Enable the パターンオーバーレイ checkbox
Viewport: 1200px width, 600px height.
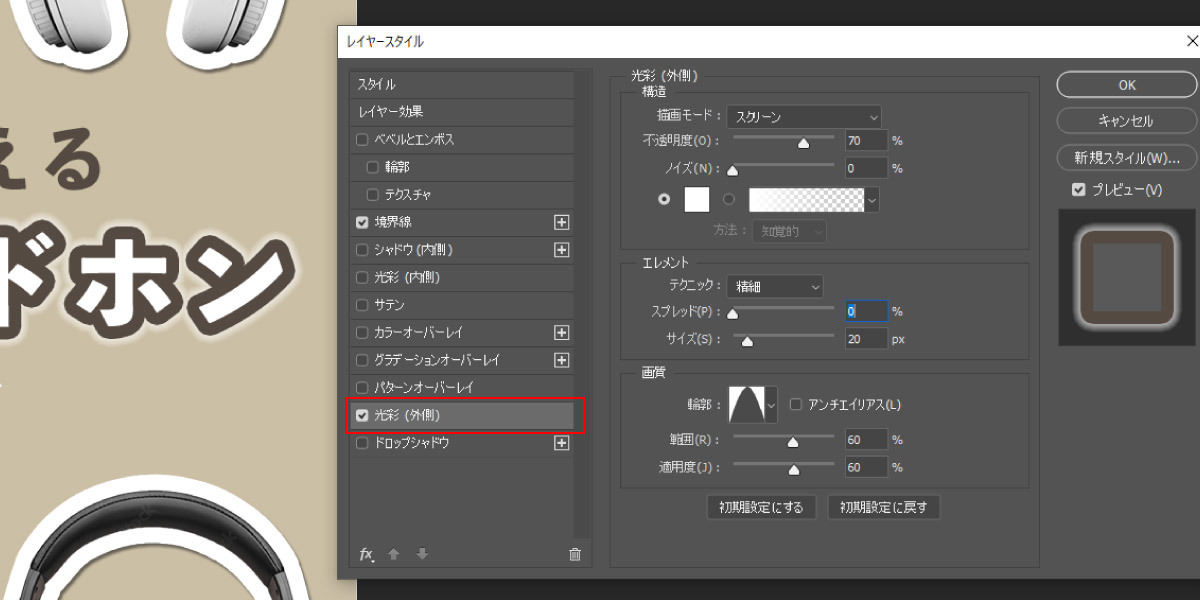point(362,387)
